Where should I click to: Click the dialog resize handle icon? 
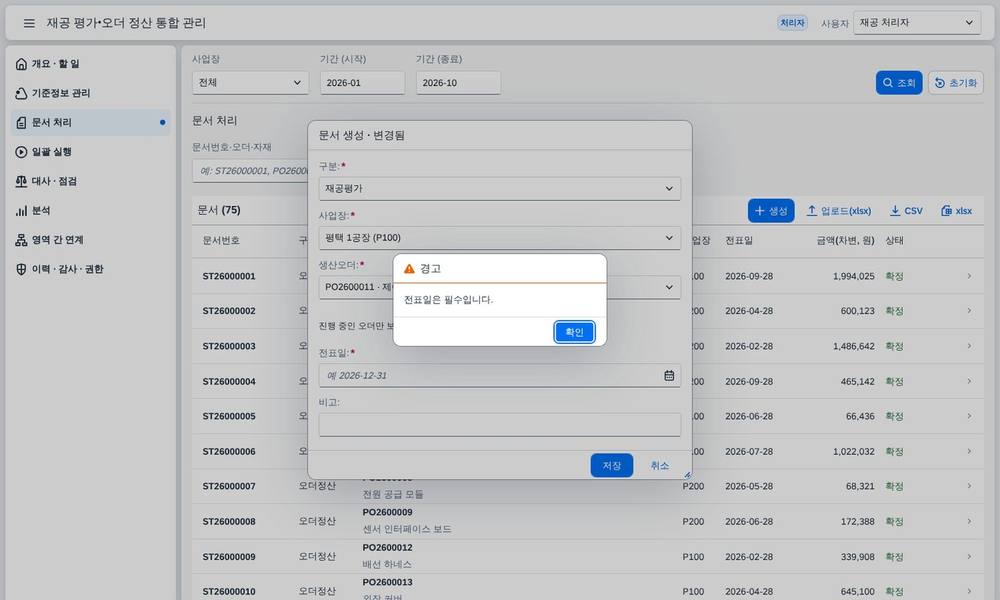click(x=688, y=474)
